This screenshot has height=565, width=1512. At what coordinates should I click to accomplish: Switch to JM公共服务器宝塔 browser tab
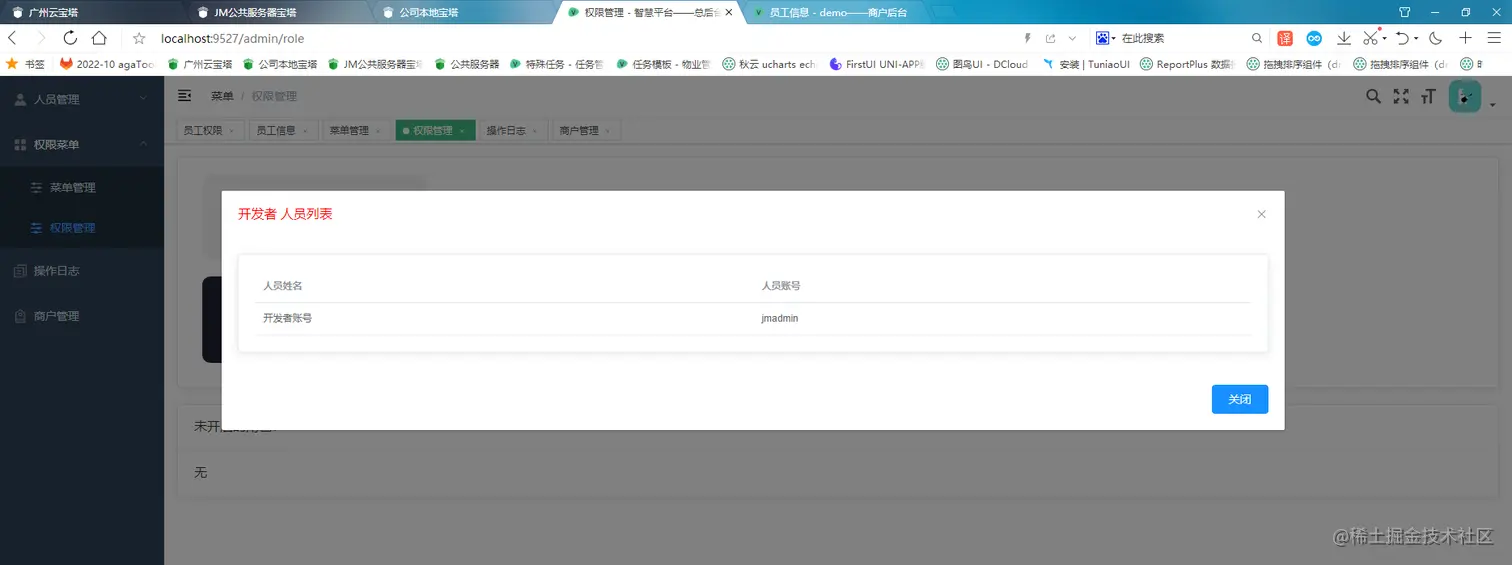click(277, 12)
